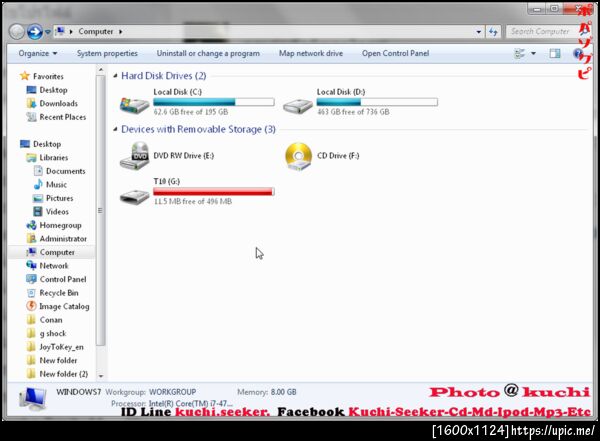This screenshot has width=600, height=441.
Task: Click navigation pane scroll up arrow
Action: point(101,70)
